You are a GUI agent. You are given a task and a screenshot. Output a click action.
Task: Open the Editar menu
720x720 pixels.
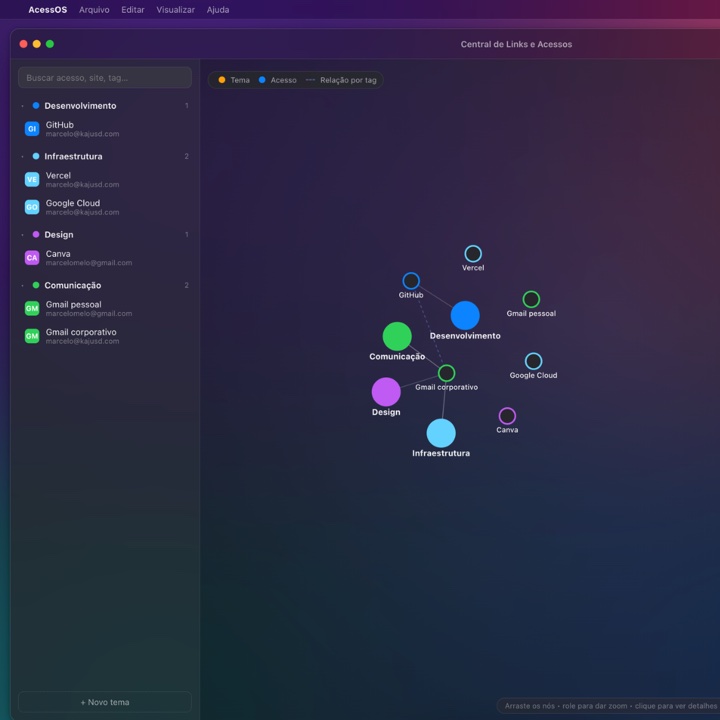point(133,10)
